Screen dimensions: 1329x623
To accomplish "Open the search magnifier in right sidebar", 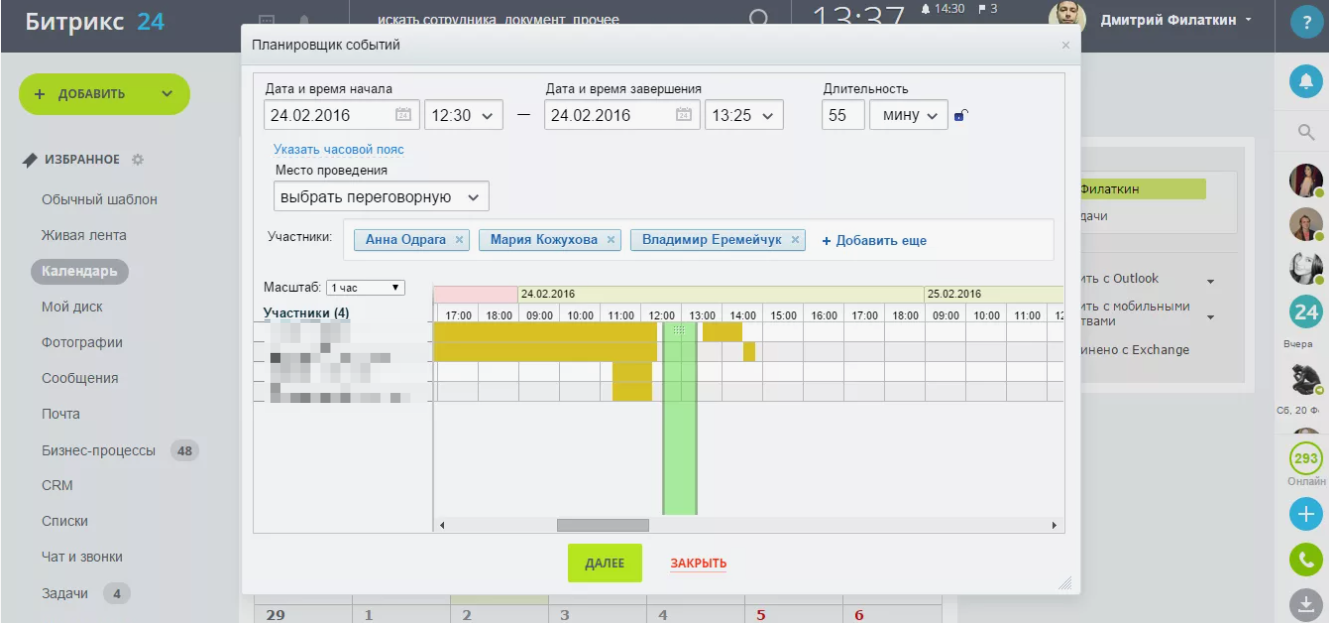I will click(x=1306, y=132).
